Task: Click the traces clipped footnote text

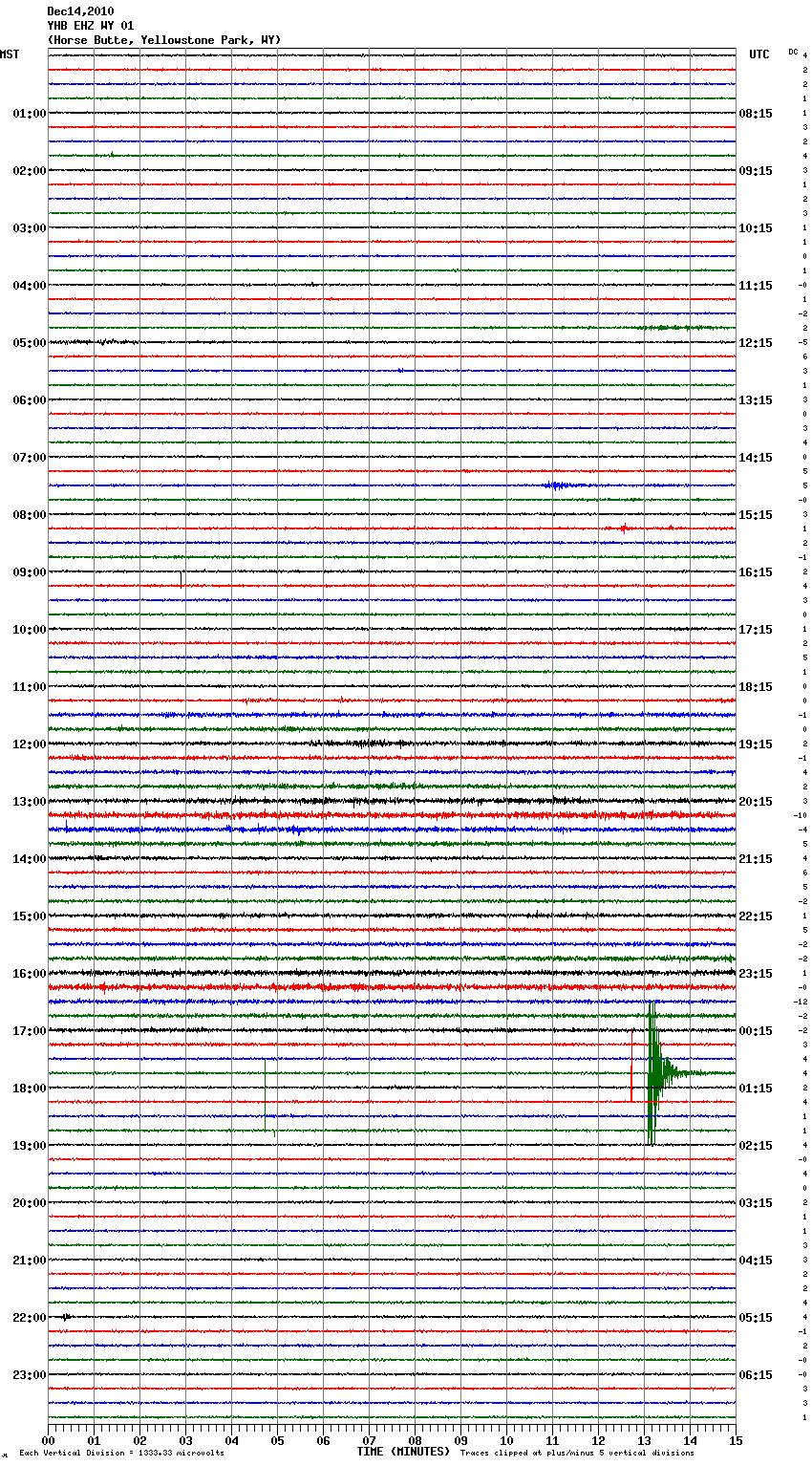Action: coord(577,1454)
